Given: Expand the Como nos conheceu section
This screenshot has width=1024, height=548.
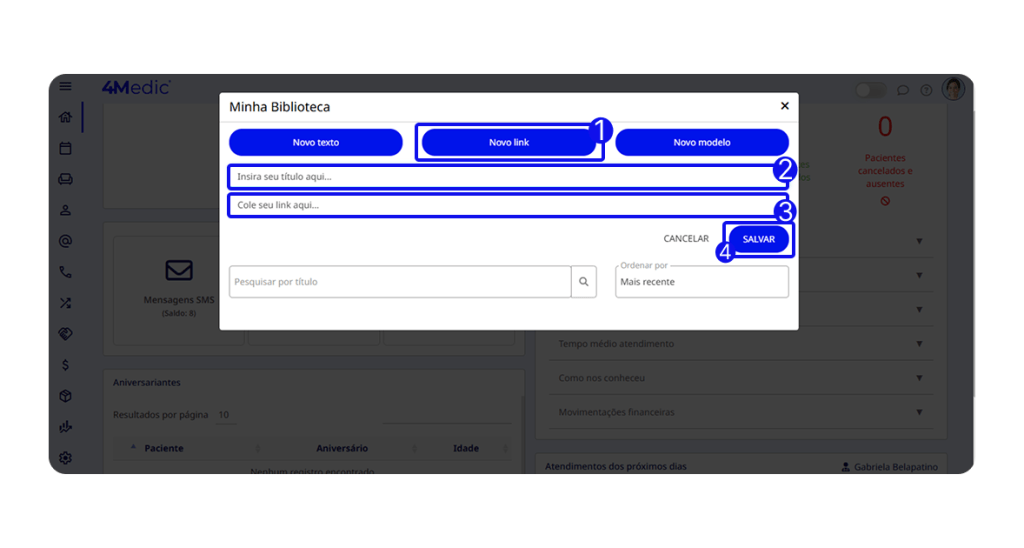Looking at the screenshot, I should click(741, 378).
